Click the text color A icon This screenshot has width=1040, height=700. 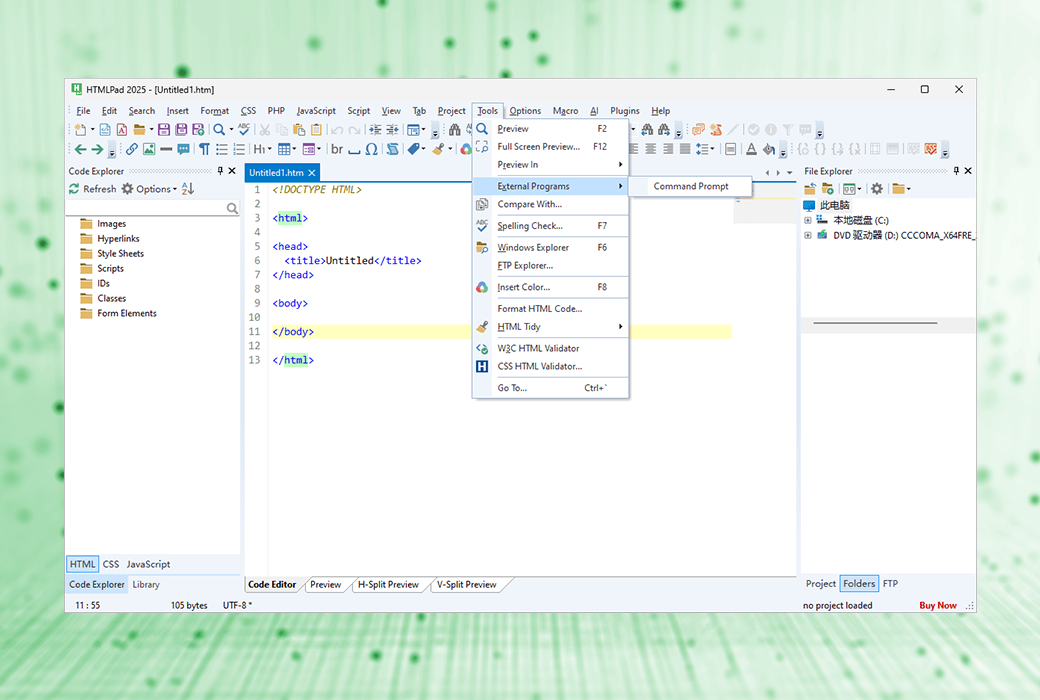tap(751, 149)
